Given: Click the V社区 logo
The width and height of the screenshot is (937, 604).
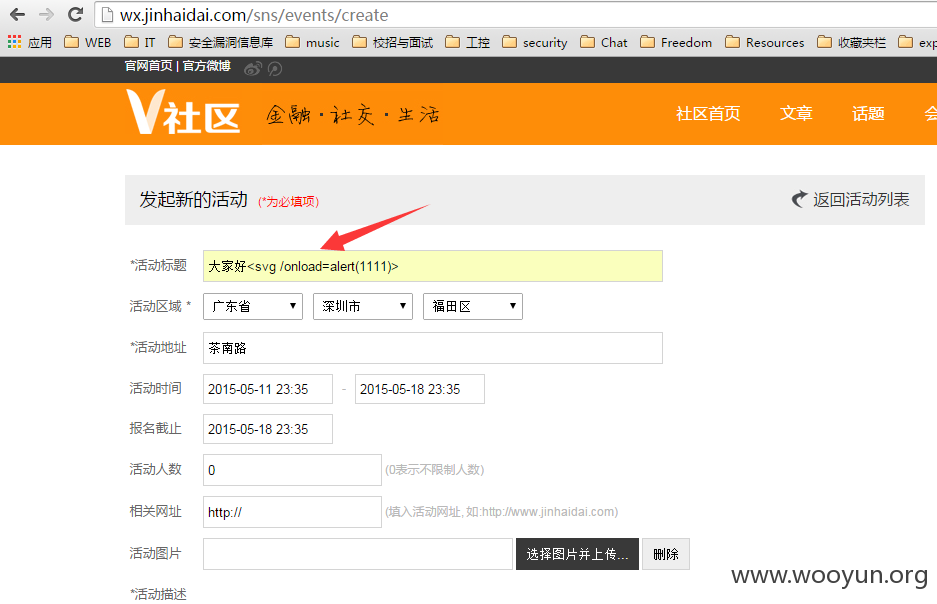Looking at the screenshot, I should point(183,112).
